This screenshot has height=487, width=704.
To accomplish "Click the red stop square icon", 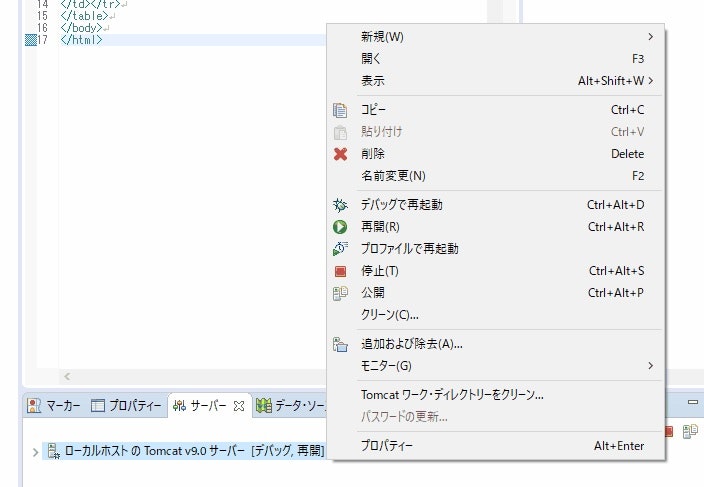I will coord(340,272).
